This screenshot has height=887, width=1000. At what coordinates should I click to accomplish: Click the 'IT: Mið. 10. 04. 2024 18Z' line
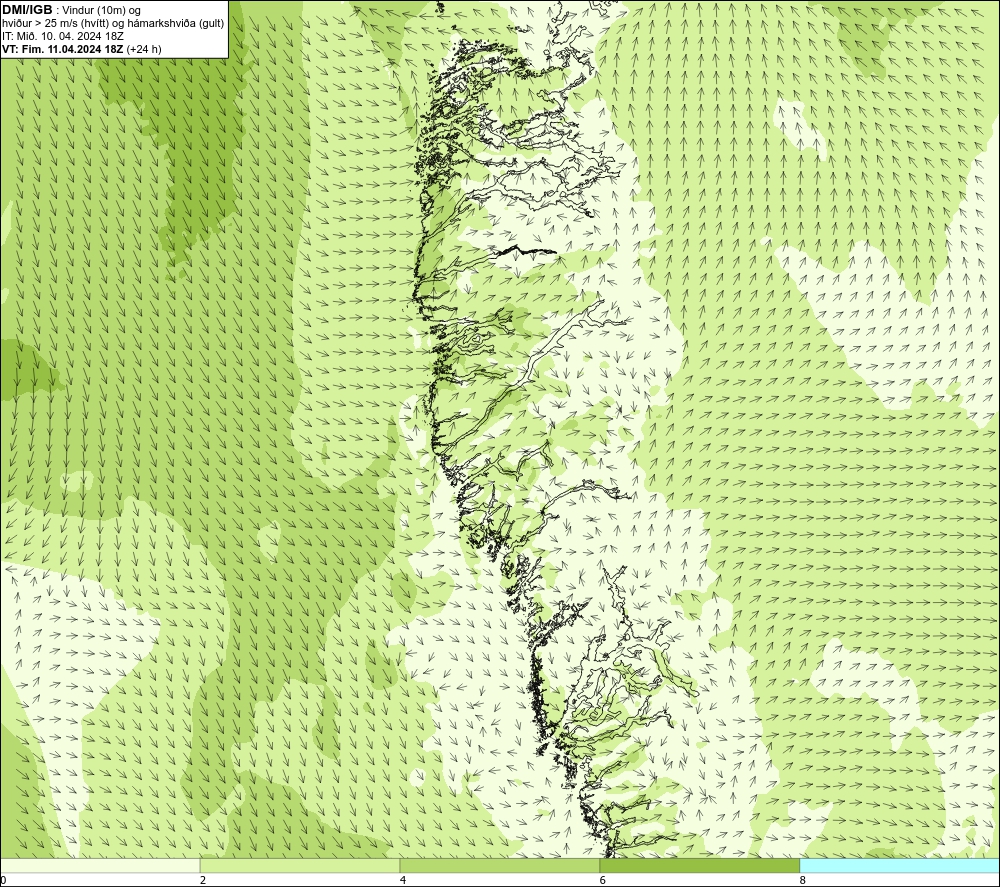click(62, 36)
